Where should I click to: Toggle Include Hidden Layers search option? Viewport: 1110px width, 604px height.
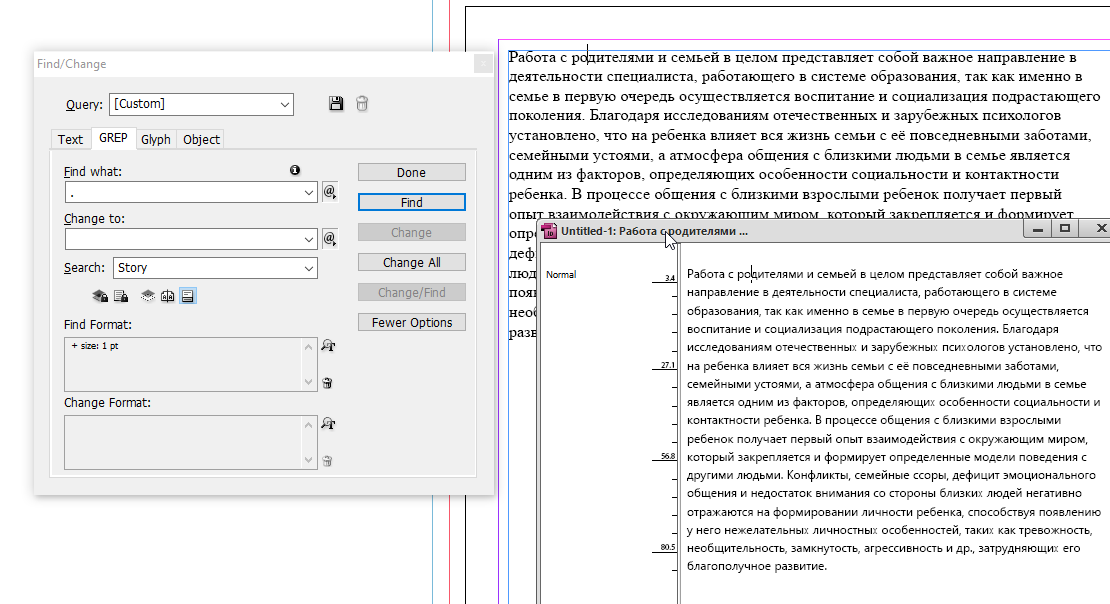[x=147, y=296]
